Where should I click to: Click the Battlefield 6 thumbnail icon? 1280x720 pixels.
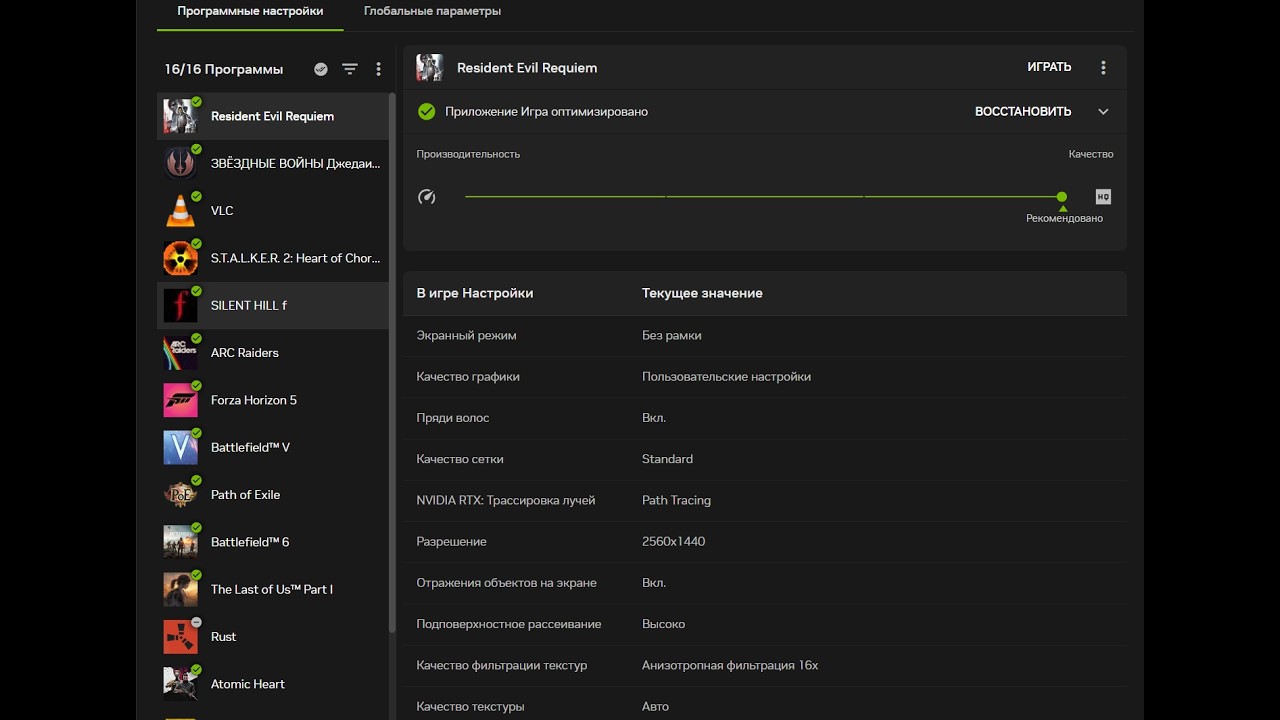point(181,542)
